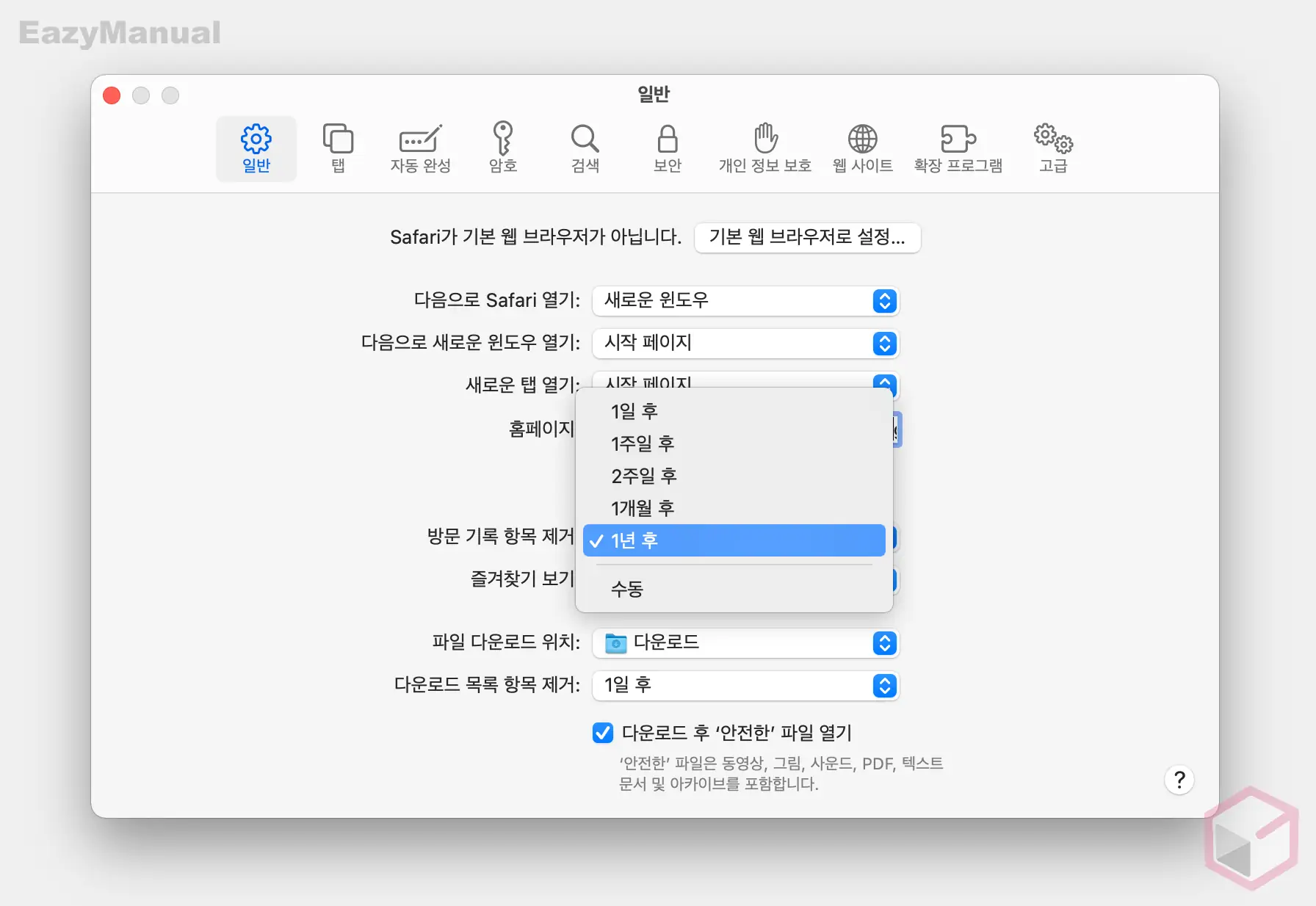Select 1개월 후 menu option
Viewport: 1316px width, 906px height.
[734, 508]
